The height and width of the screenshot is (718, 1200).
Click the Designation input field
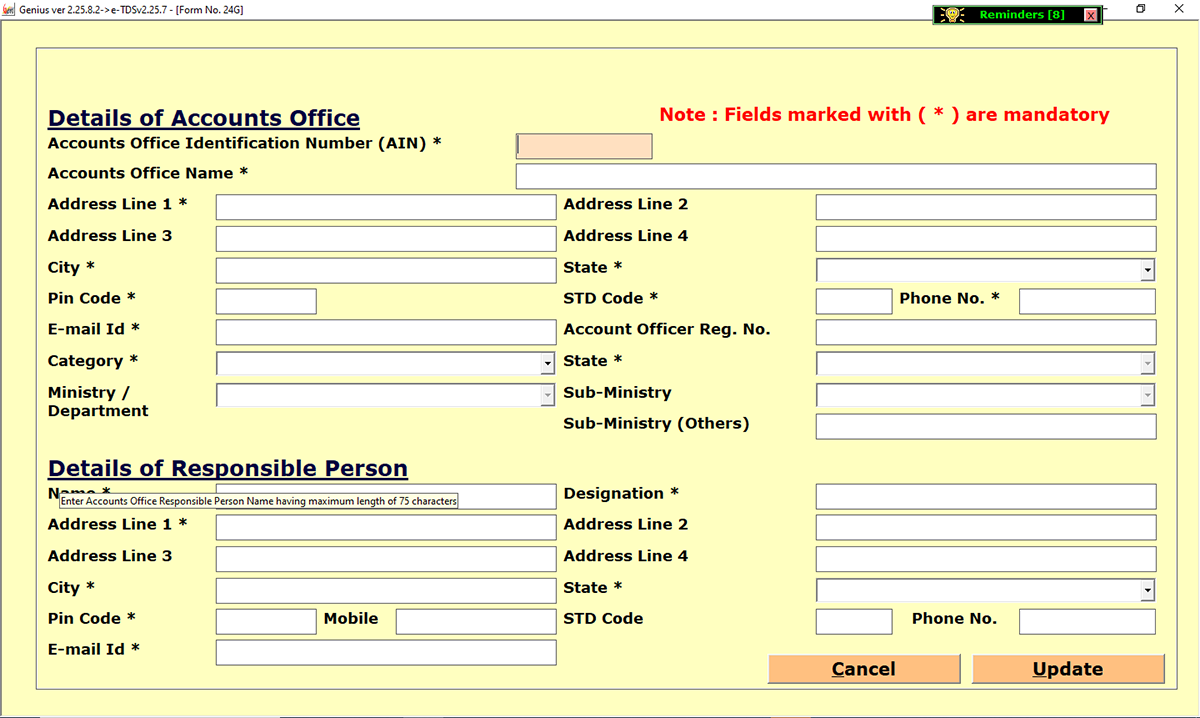pos(985,496)
